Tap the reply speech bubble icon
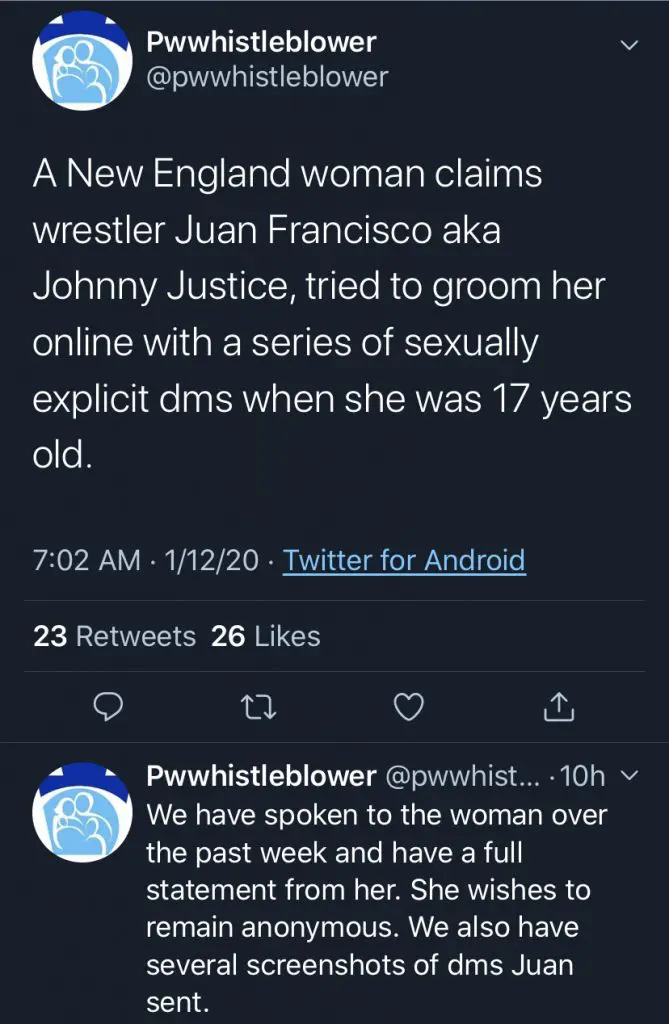 coord(107,708)
